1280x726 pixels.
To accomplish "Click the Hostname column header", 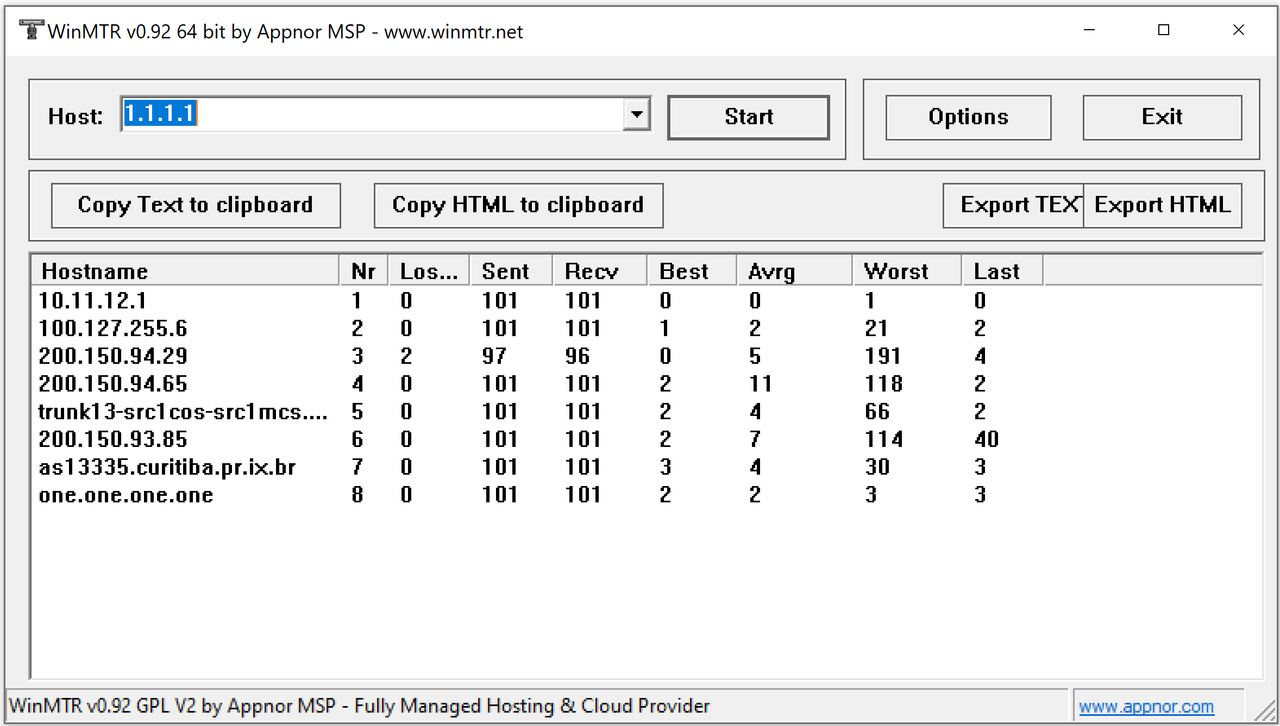I will (x=186, y=271).
